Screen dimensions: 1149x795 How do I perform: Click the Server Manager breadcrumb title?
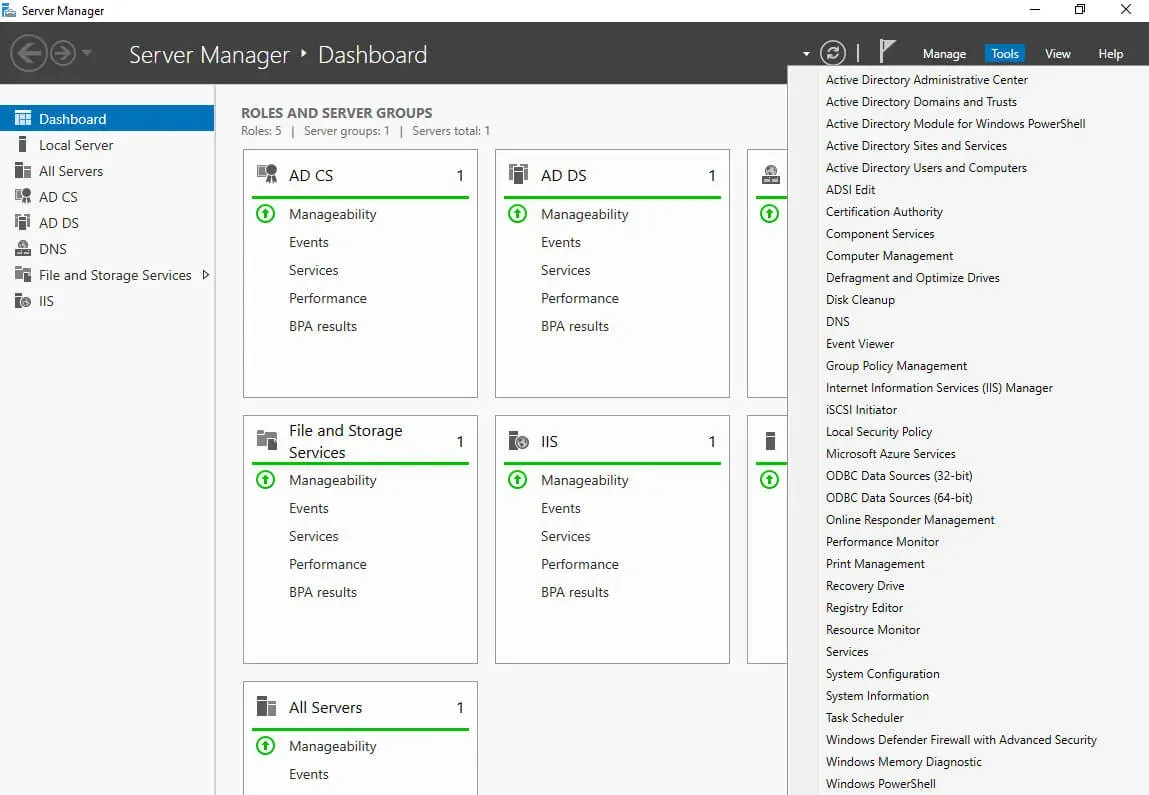[x=209, y=55]
